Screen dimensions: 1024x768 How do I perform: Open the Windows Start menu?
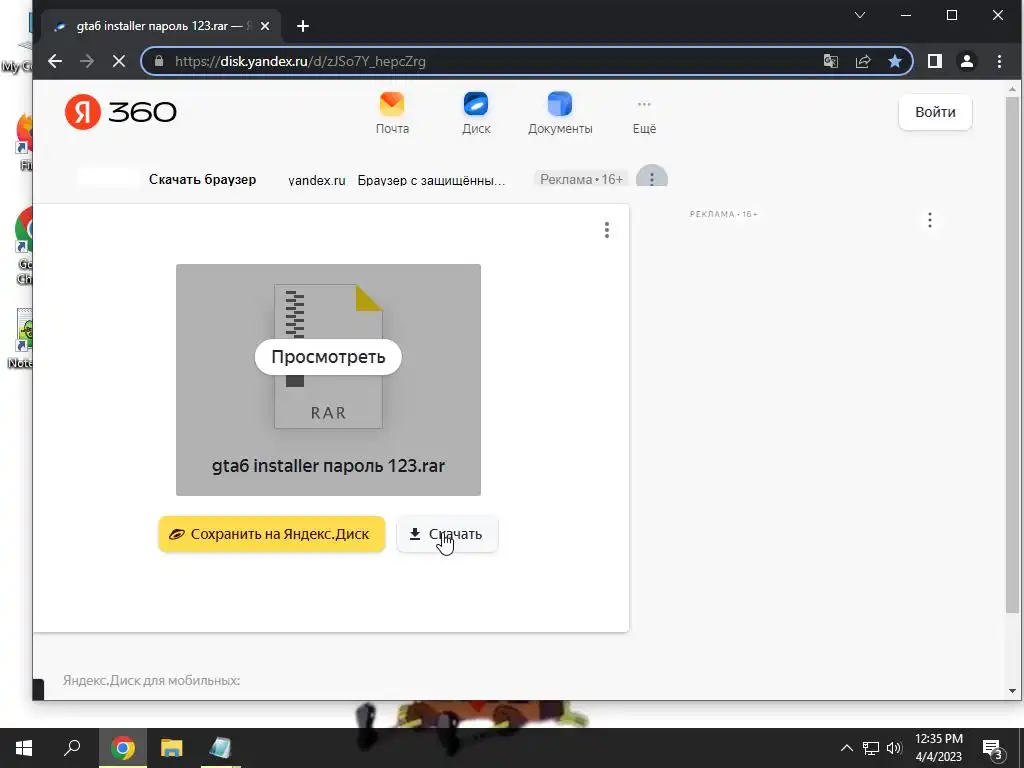click(x=24, y=748)
